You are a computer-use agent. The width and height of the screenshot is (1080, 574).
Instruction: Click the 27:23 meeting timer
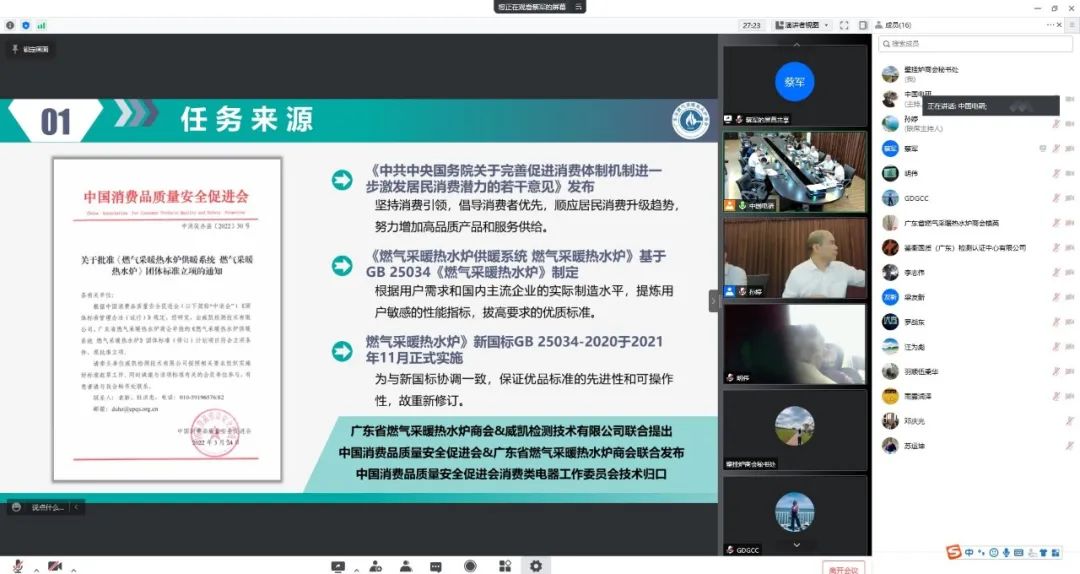click(751, 25)
